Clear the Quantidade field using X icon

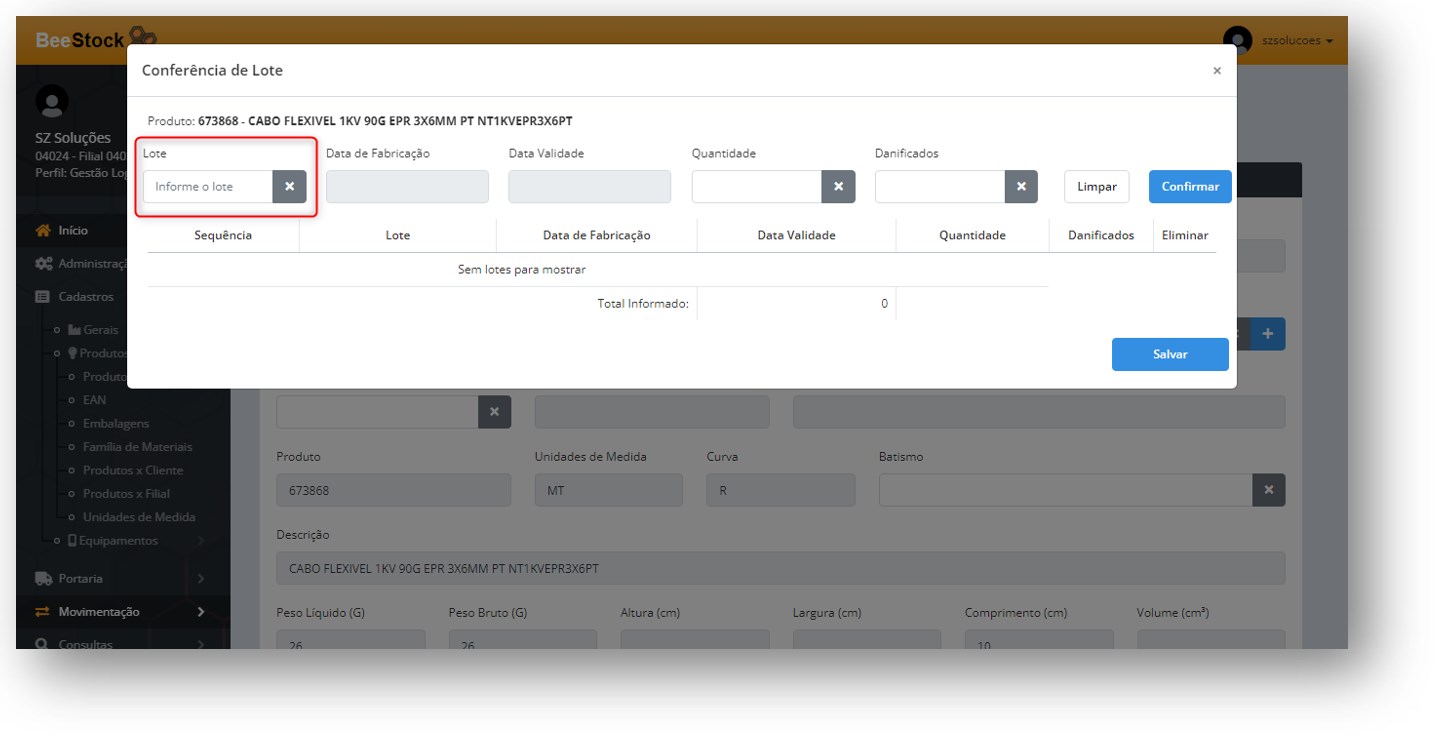838,187
